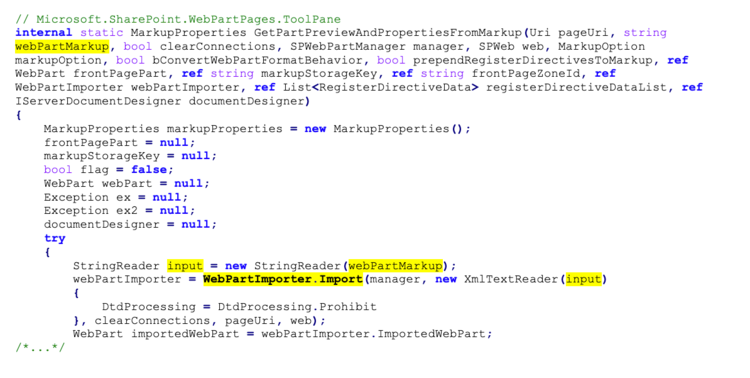Image resolution: width=750 pixels, height=378 pixels.
Task: Click the documentDesigner = null assignment
Action: tap(130, 224)
